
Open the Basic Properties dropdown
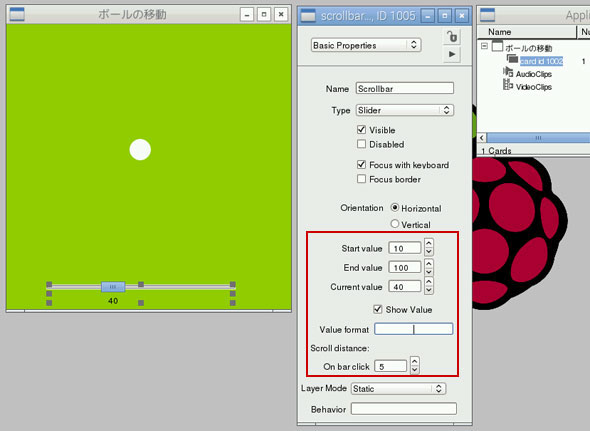pyautogui.click(x=366, y=45)
